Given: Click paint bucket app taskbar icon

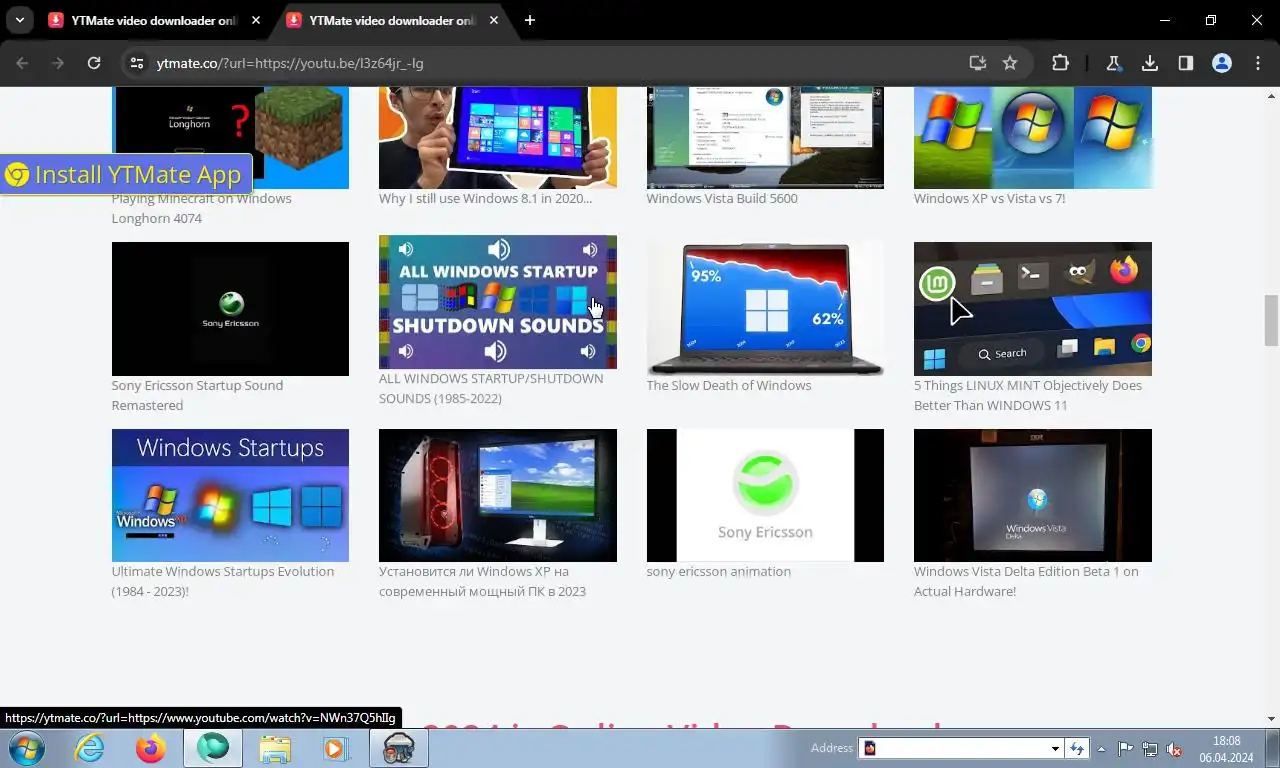Looking at the screenshot, I should tap(399, 748).
